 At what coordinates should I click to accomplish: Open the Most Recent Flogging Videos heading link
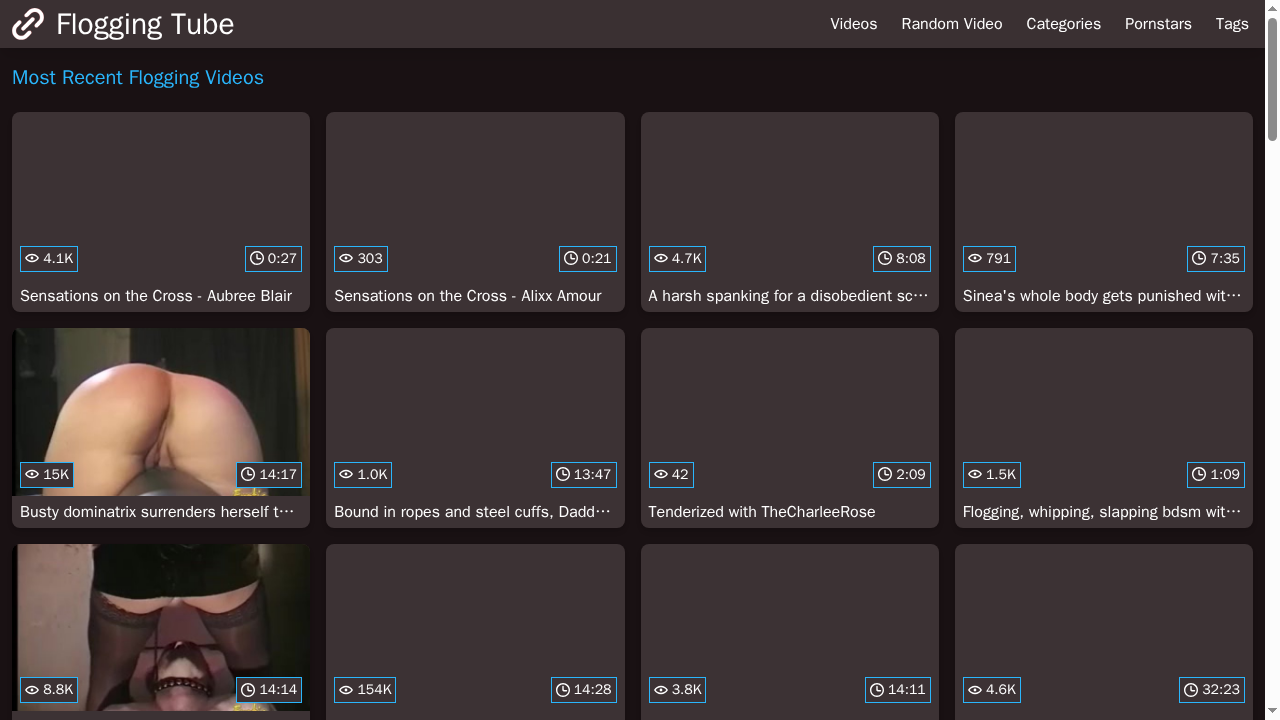[138, 78]
